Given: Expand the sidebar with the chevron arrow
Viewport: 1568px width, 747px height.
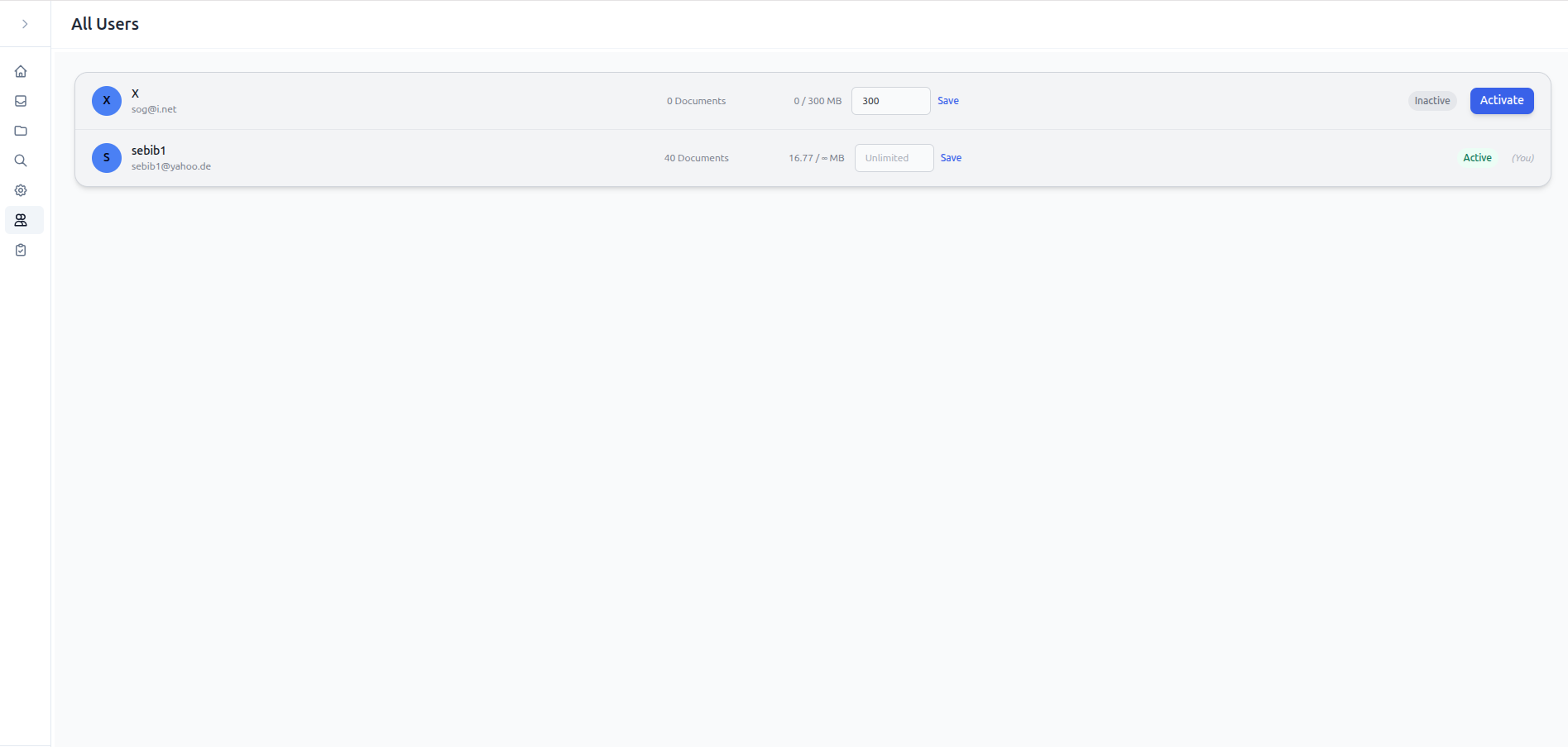Looking at the screenshot, I should (25, 24).
